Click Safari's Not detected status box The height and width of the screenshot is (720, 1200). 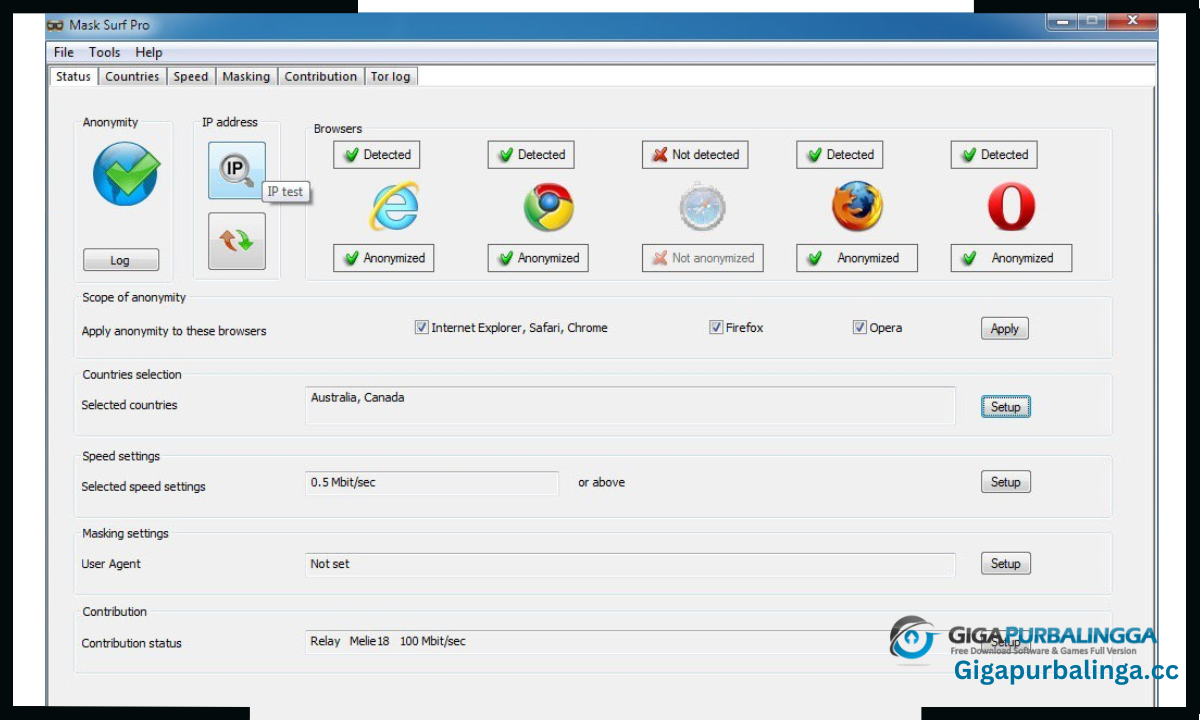click(x=695, y=155)
